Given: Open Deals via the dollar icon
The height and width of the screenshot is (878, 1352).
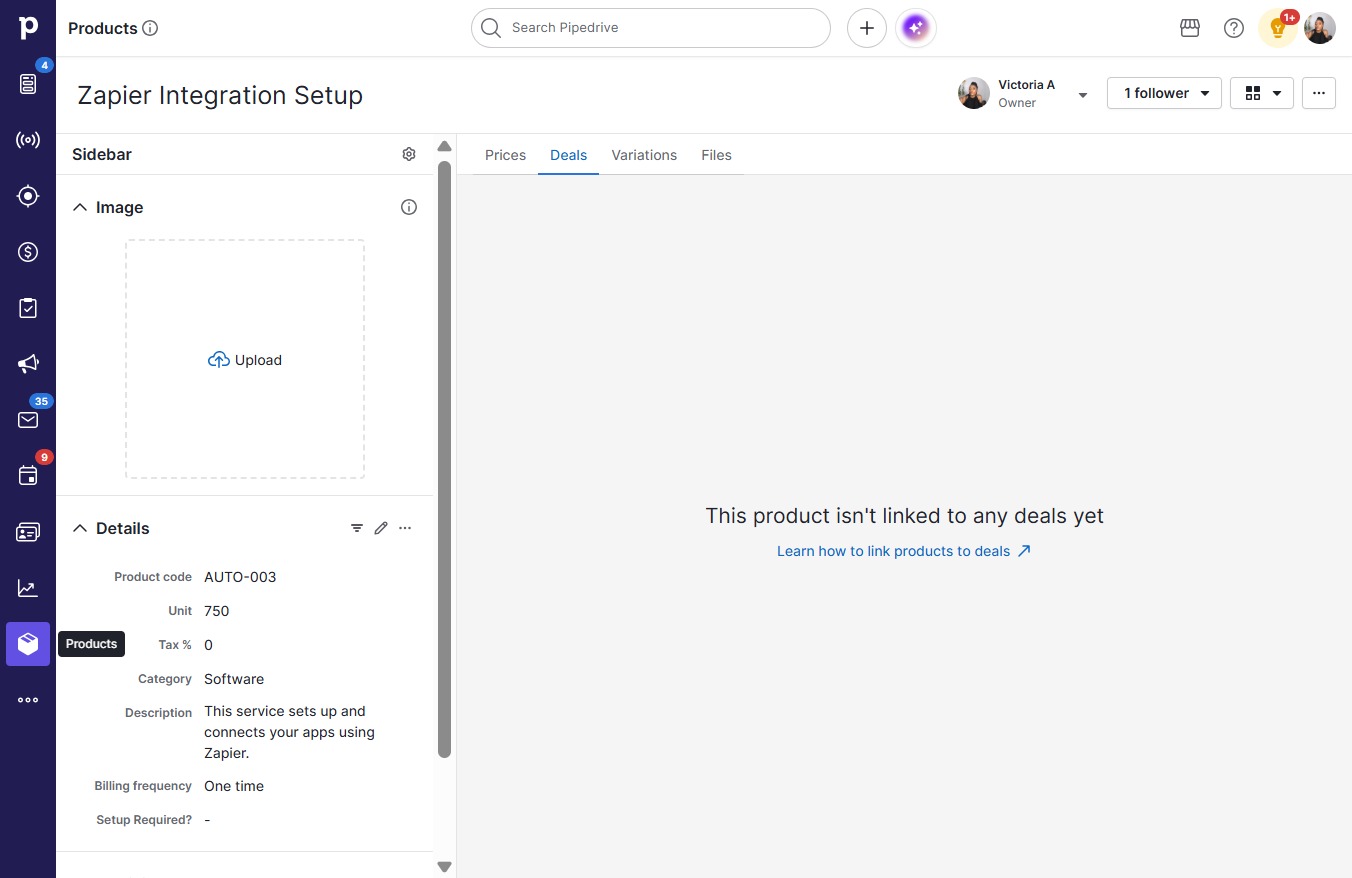Looking at the screenshot, I should click(x=28, y=252).
